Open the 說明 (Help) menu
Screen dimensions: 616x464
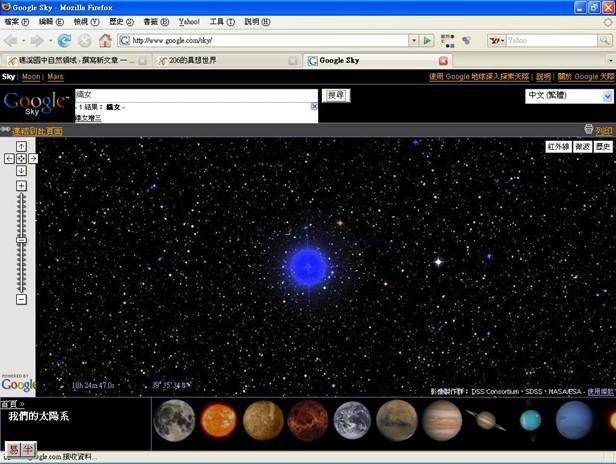coord(257,22)
